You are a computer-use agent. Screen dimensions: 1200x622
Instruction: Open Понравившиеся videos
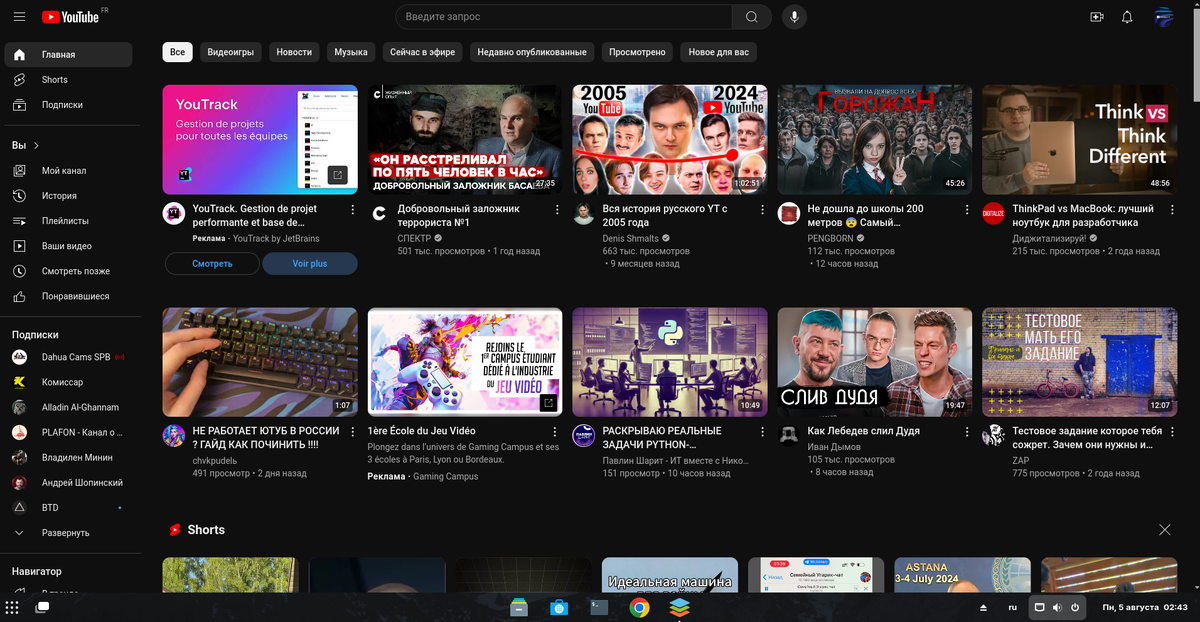pos(68,297)
